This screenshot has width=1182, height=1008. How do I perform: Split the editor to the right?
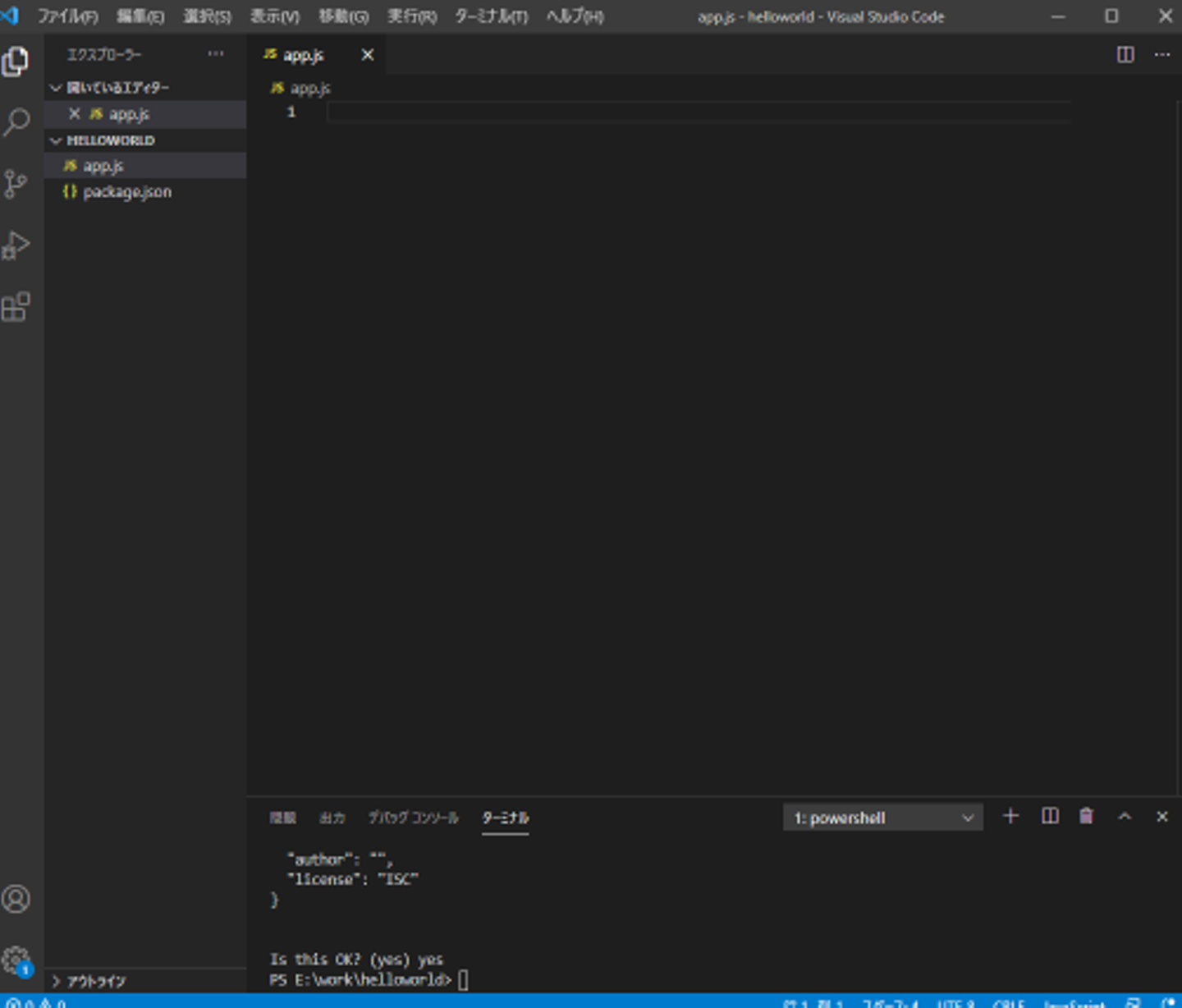click(x=1125, y=54)
